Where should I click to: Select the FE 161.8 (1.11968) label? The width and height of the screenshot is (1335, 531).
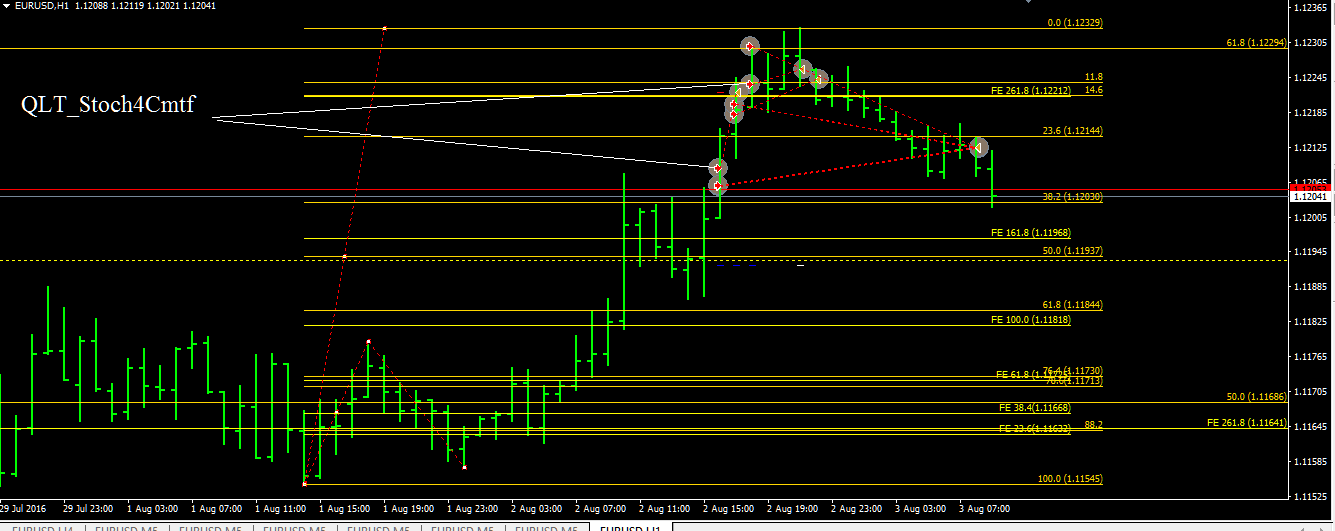[x=1031, y=233]
